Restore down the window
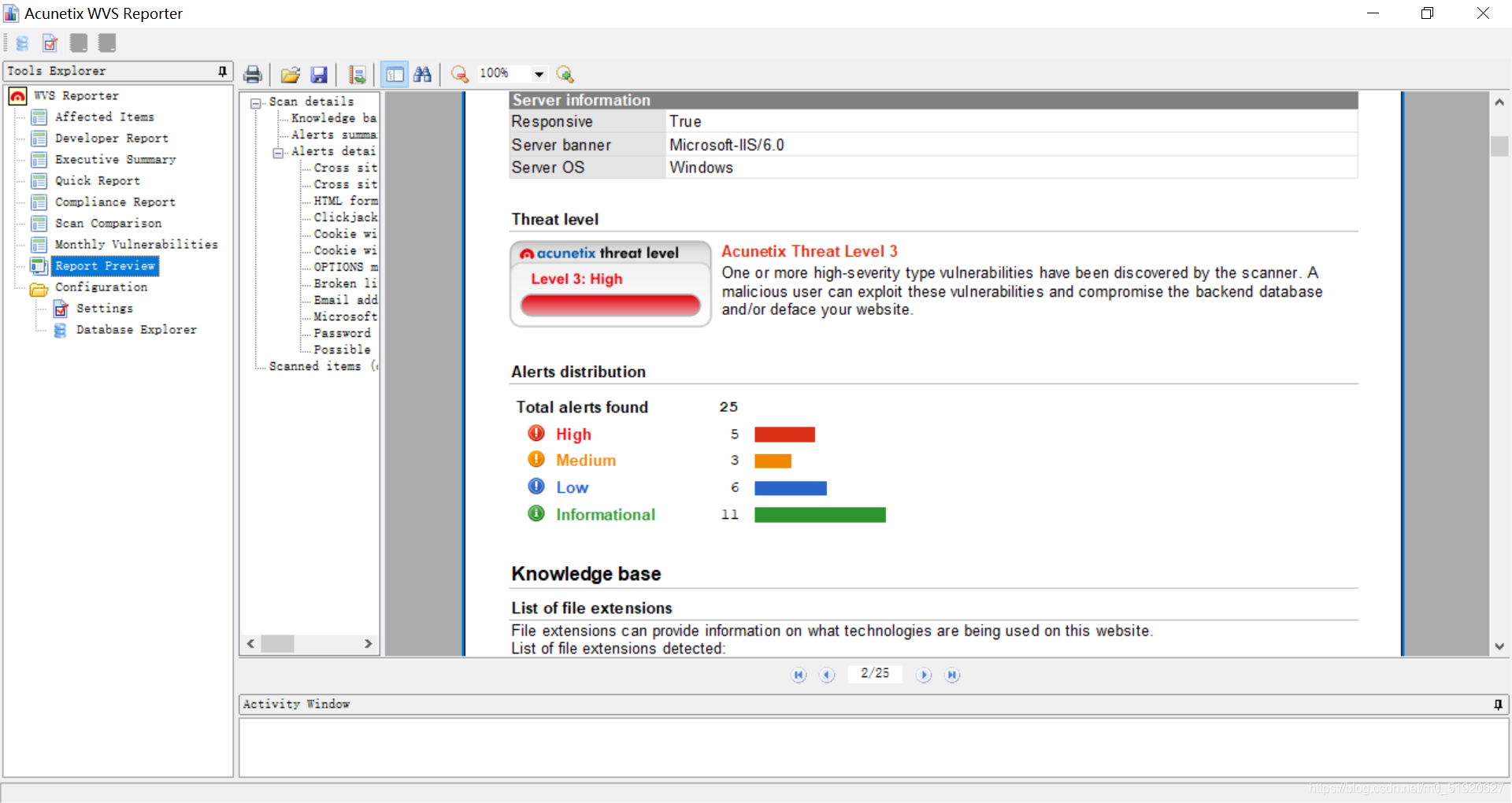Image resolution: width=1512 pixels, height=803 pixels. coord(1427,13)
